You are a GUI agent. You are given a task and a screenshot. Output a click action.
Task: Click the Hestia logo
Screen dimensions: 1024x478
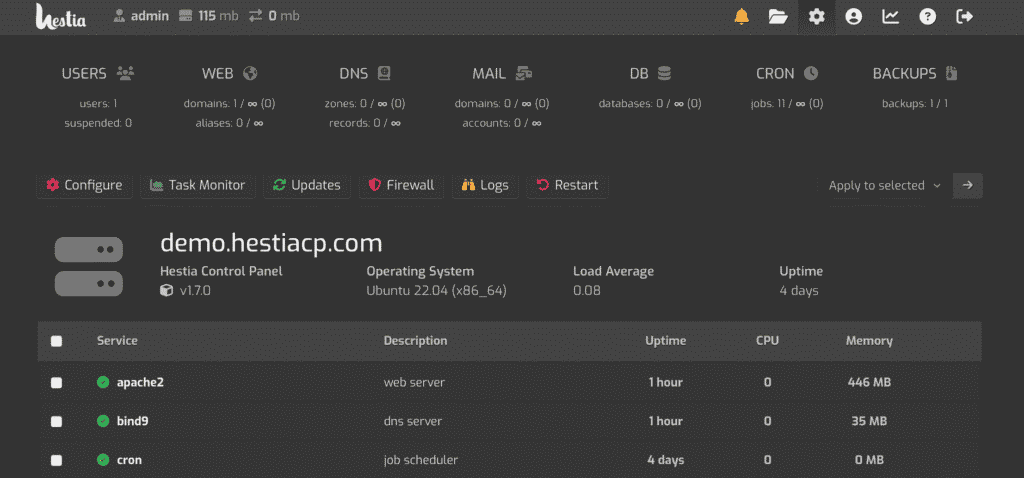point(61,16)
